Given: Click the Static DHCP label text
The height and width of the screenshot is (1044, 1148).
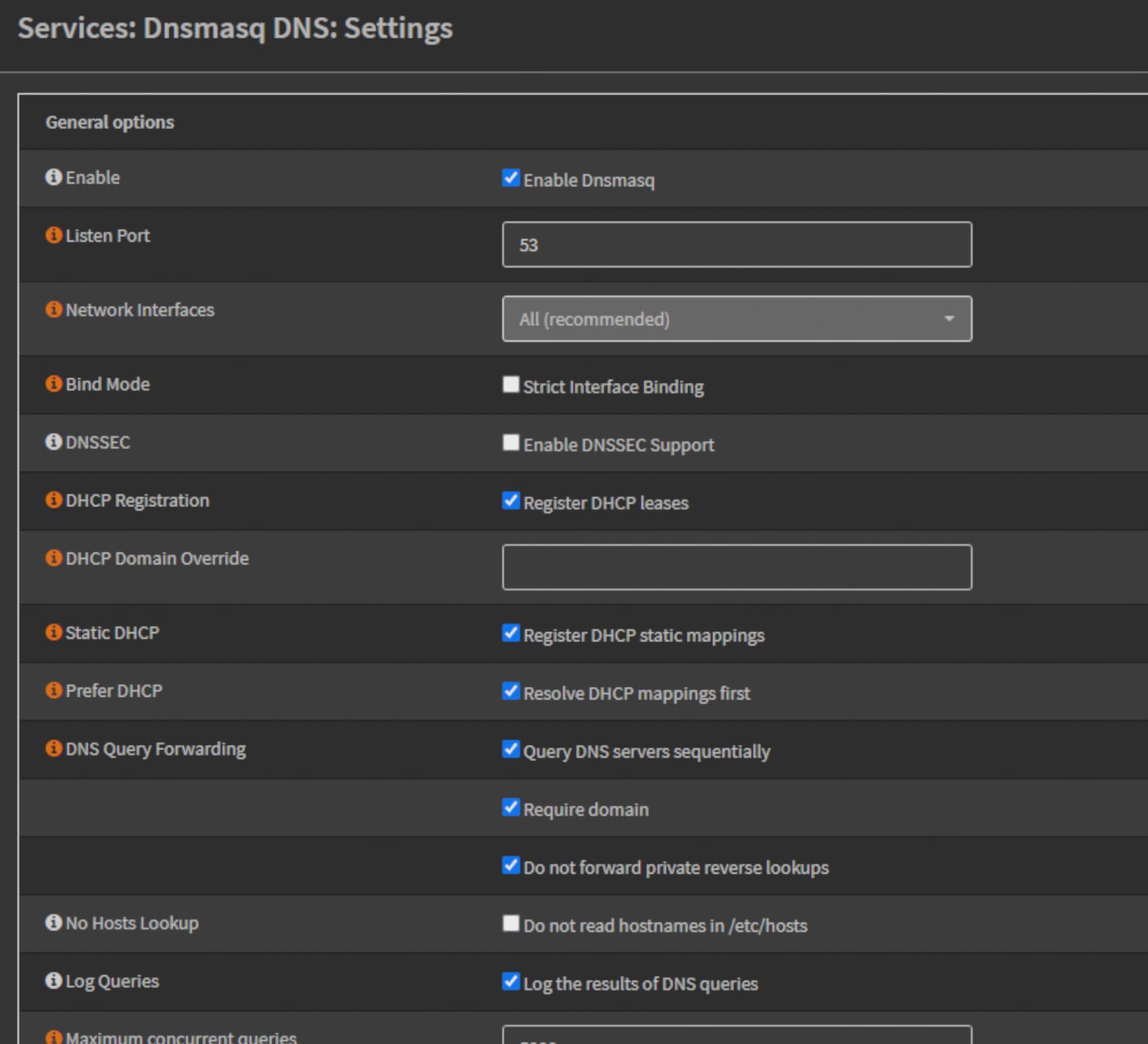Looking at the screenshot, I should pyautogui.click(x=112, y=633).
